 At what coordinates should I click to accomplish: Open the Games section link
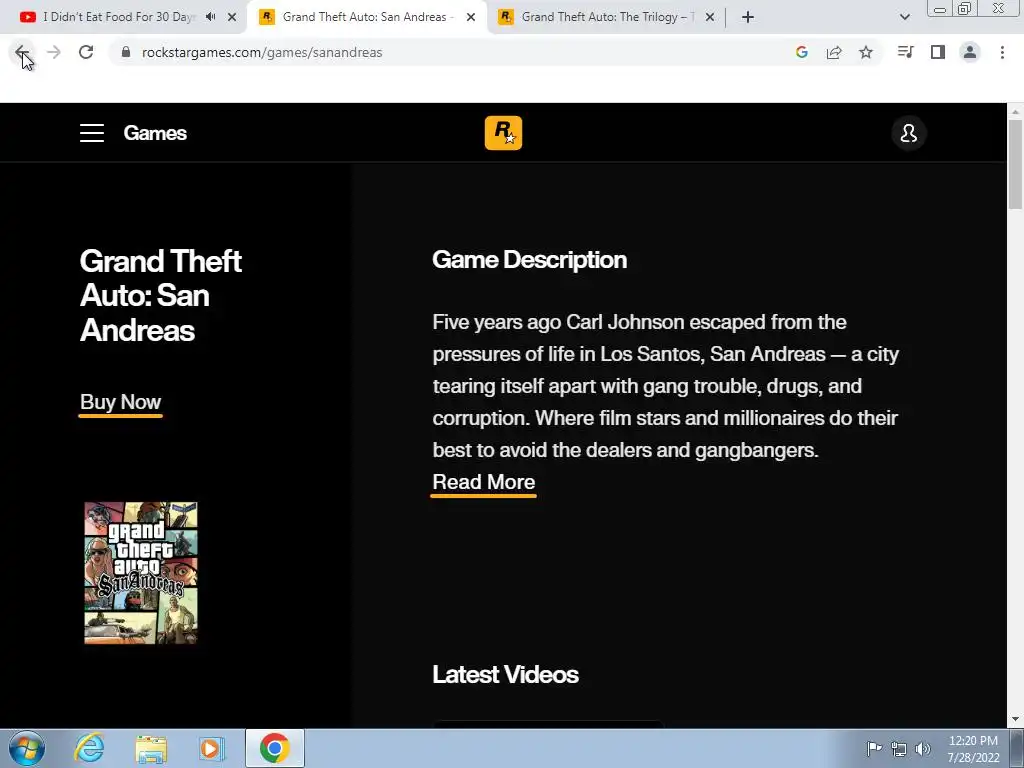155,133
